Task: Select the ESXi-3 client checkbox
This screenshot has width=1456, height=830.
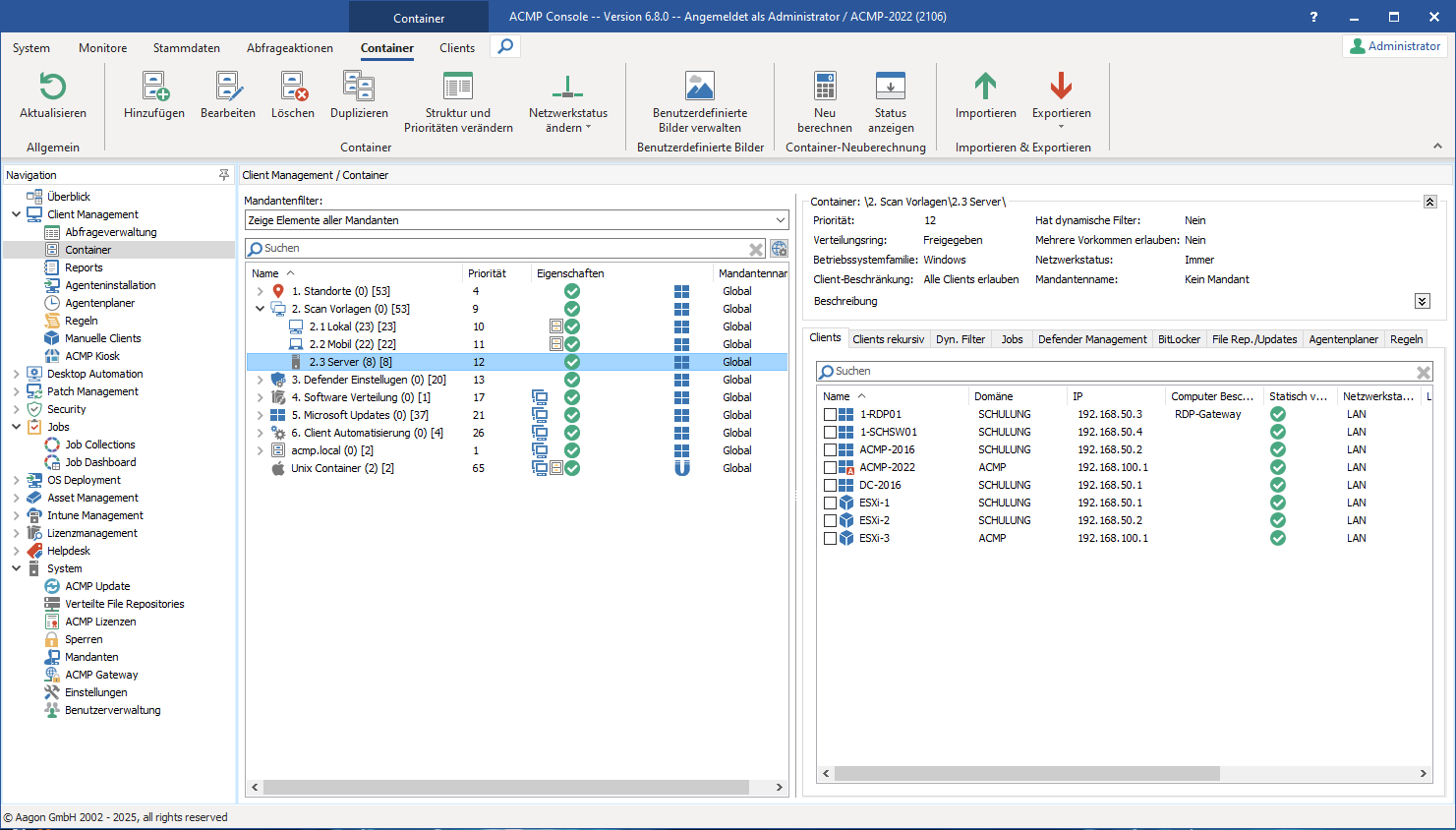Action: click(x=830, y=539)
